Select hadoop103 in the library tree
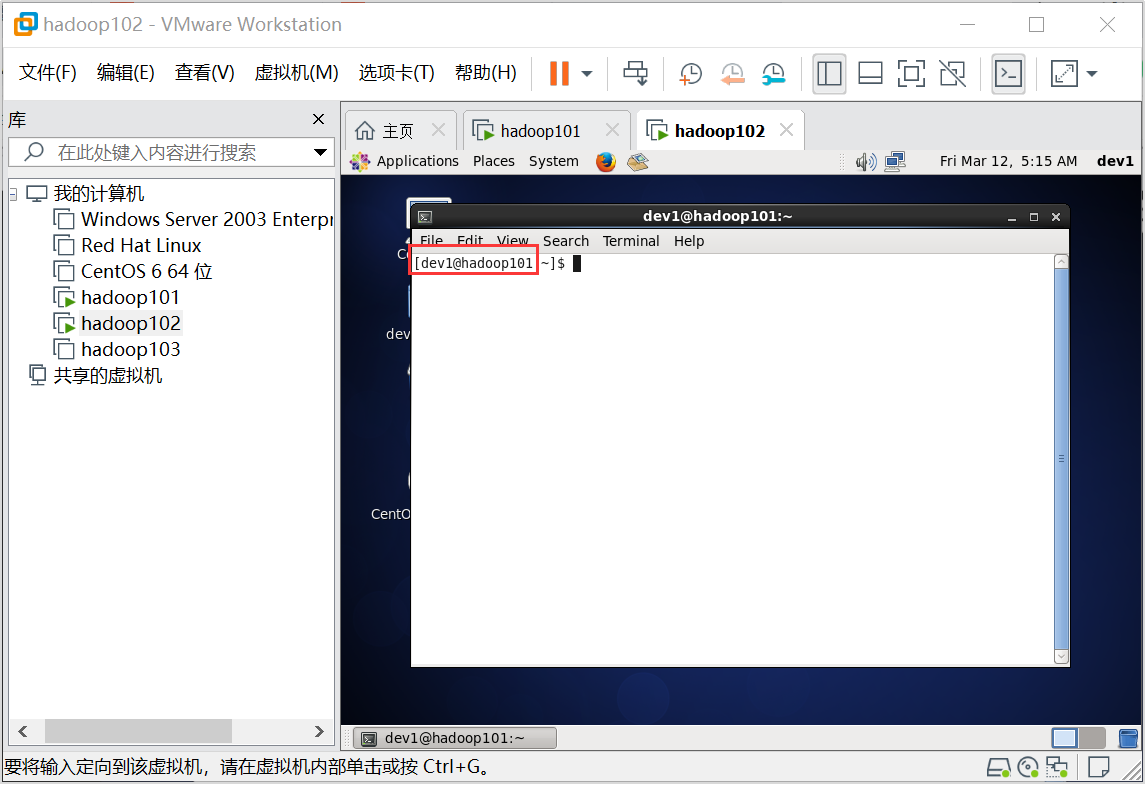 point(117,350)
